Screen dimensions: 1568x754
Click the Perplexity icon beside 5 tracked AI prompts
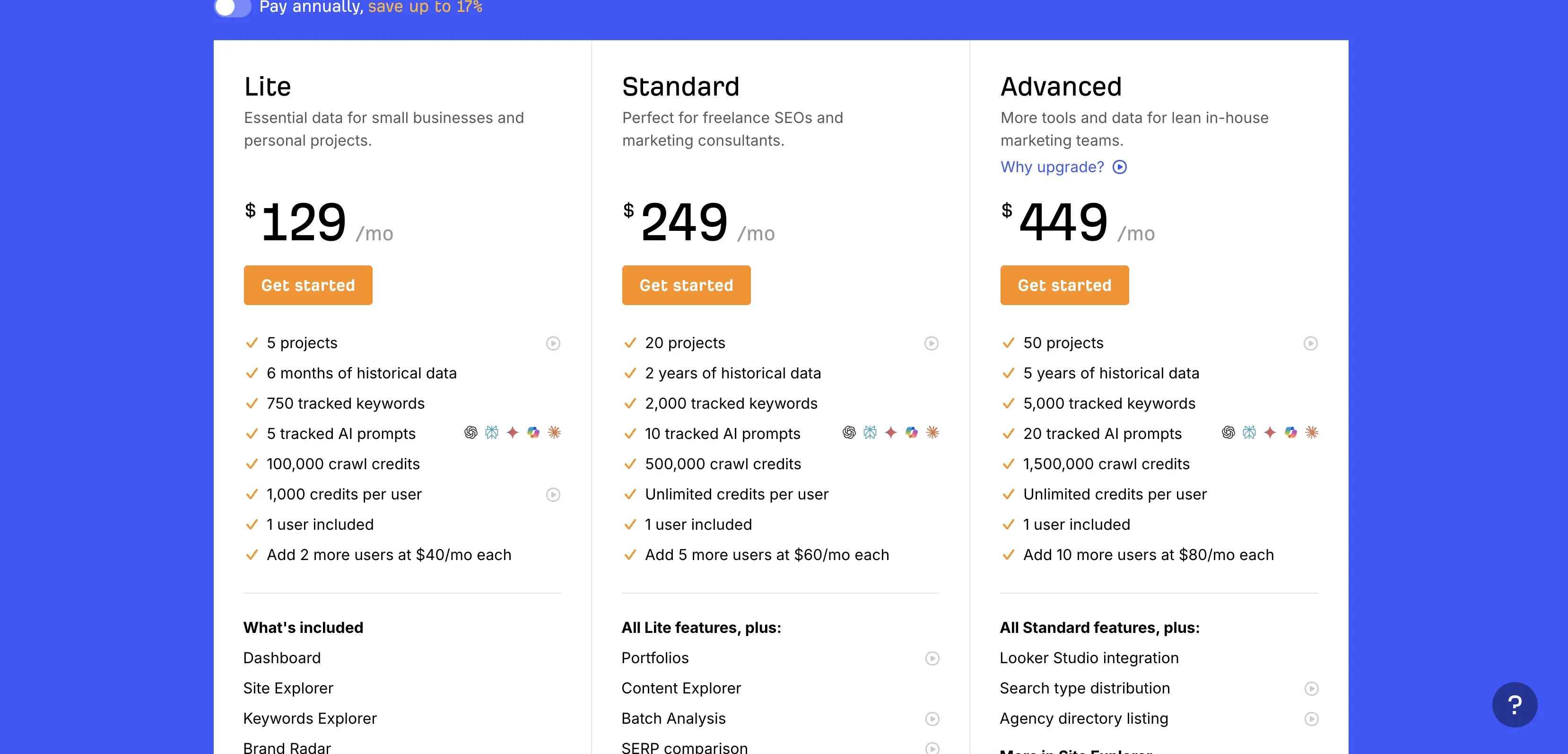click(x=491, y=432)
